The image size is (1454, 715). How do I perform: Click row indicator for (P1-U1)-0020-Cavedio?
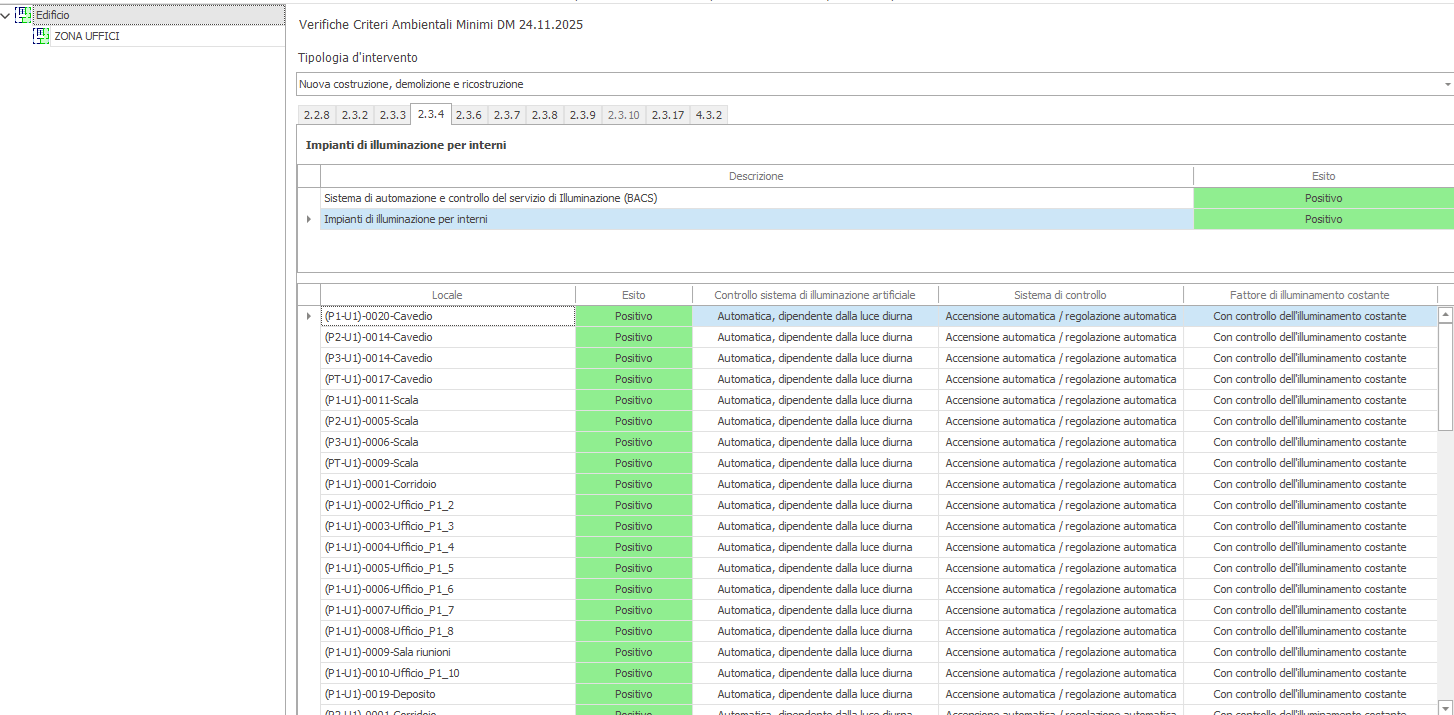pos(308,316)
